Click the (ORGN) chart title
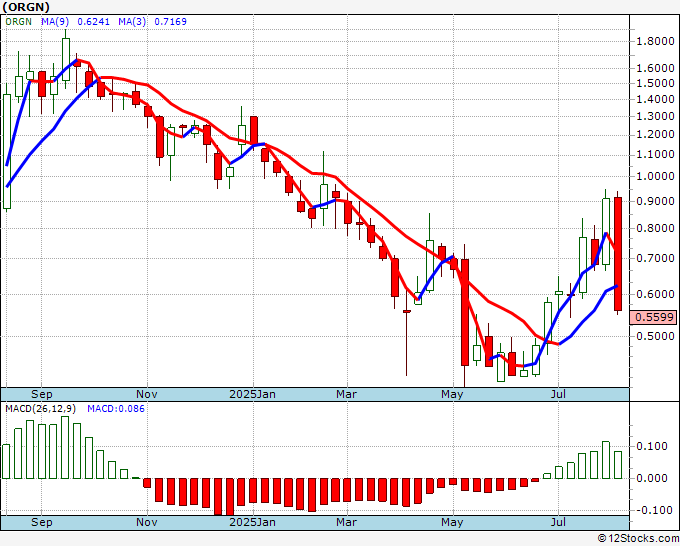This screenshot has height=546, width=680. (26, 7)
